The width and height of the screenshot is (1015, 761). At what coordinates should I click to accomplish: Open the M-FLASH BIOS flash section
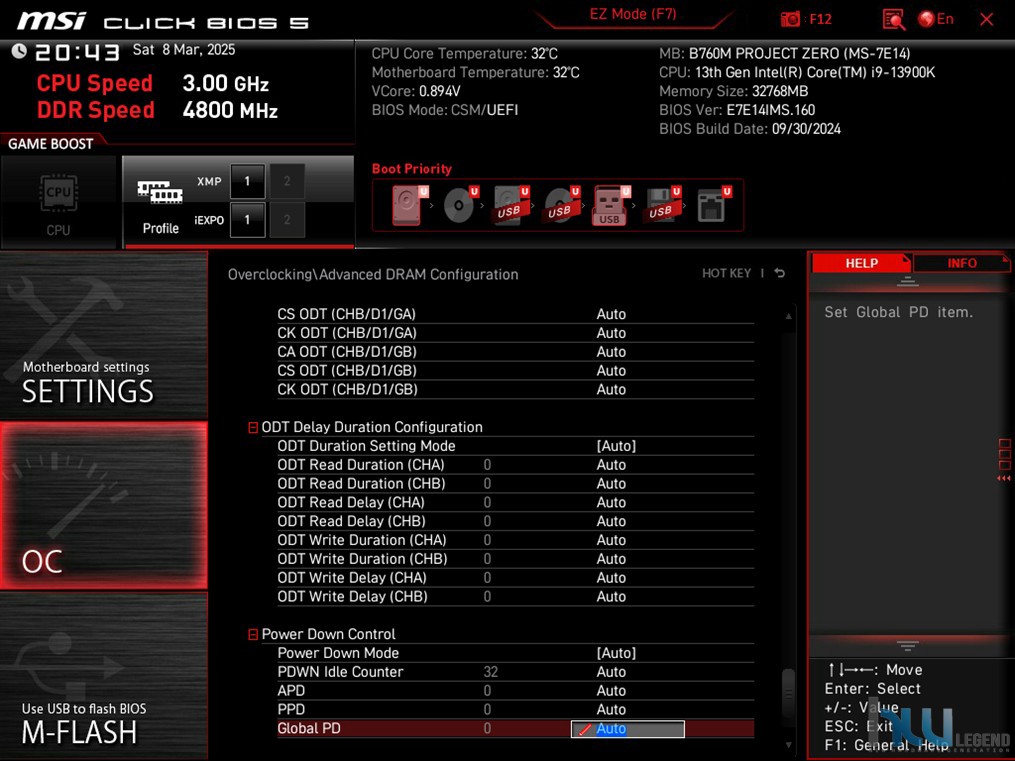tap(104, 676)
